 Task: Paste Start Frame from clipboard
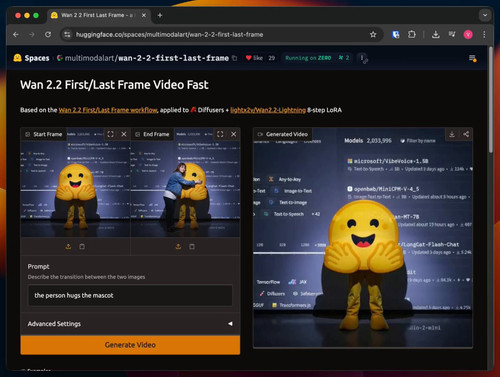(x=82, y=247)
